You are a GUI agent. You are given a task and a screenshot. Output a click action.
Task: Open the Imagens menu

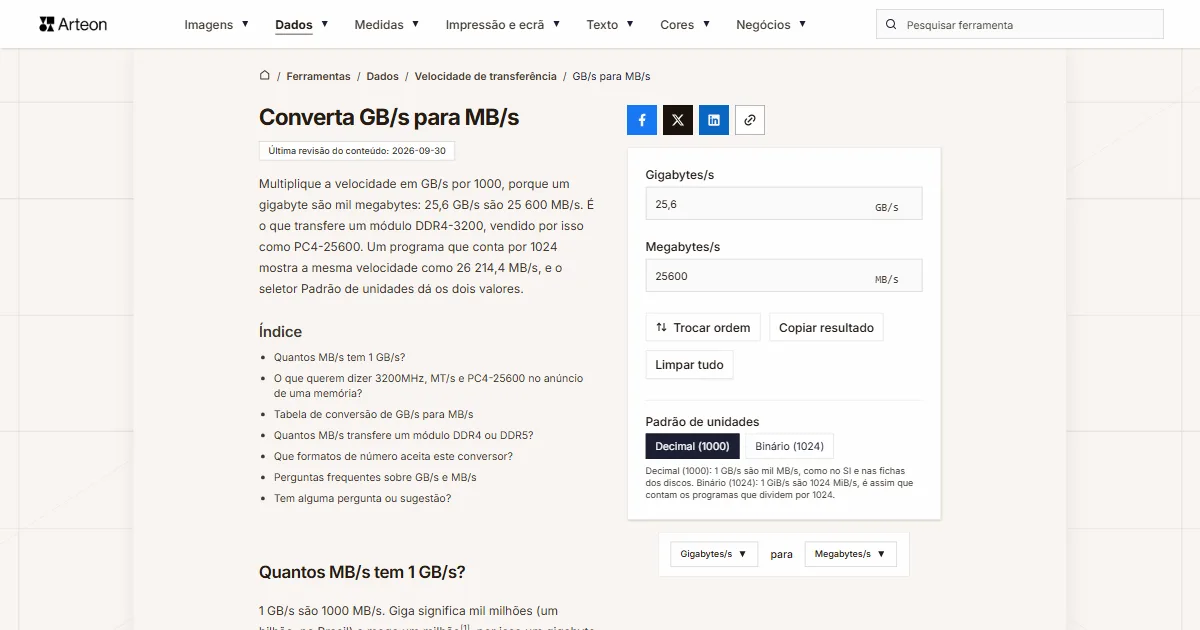(x=216, y=25)
